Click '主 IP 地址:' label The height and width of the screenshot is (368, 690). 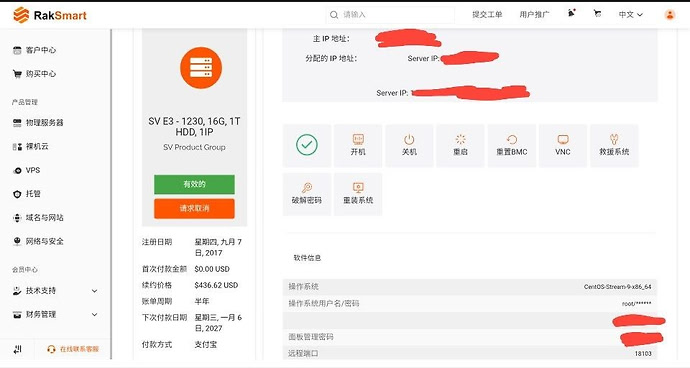click(x=331, y=39)
